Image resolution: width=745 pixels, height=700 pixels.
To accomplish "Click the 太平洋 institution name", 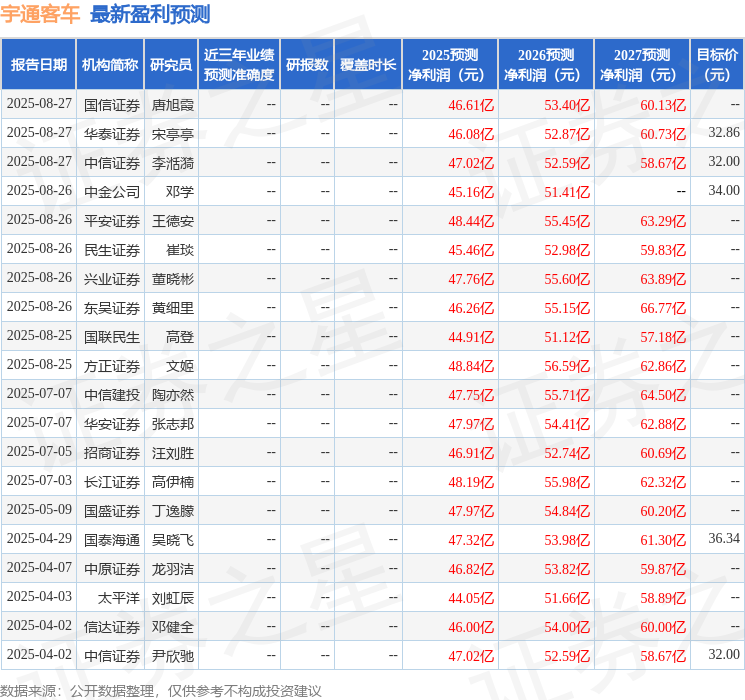I will pos(119,598).
